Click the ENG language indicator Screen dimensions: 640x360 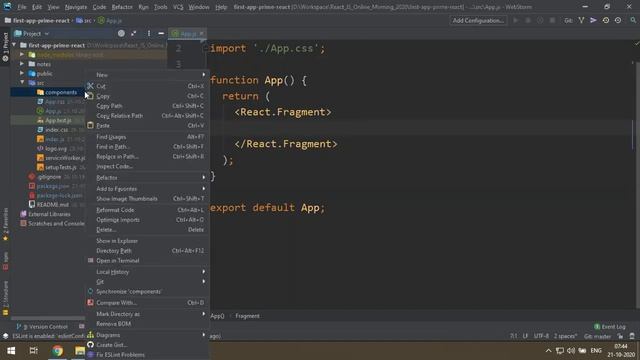point(596,351)
